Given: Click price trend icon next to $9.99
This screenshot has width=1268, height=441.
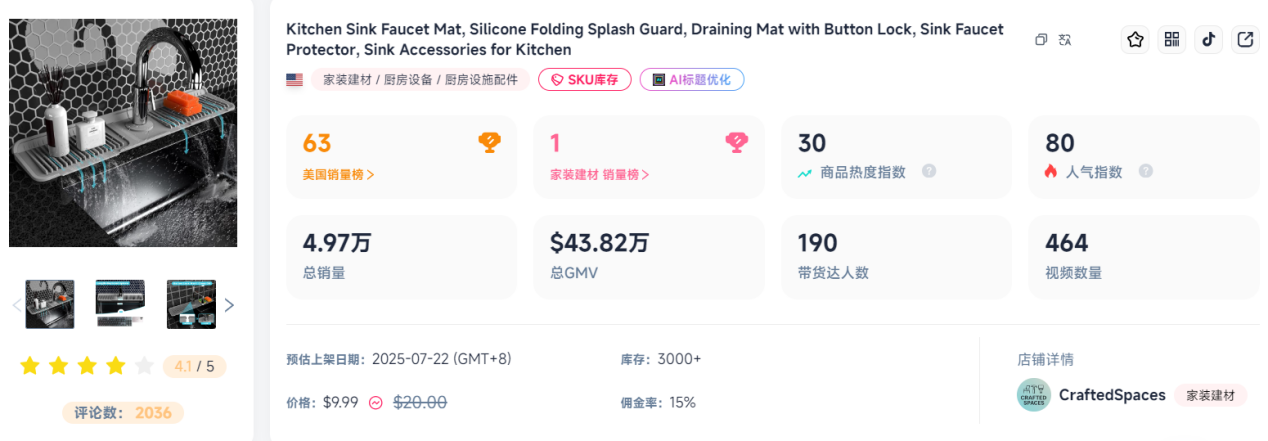Looking at the screenshot, I should pos(376,402).
